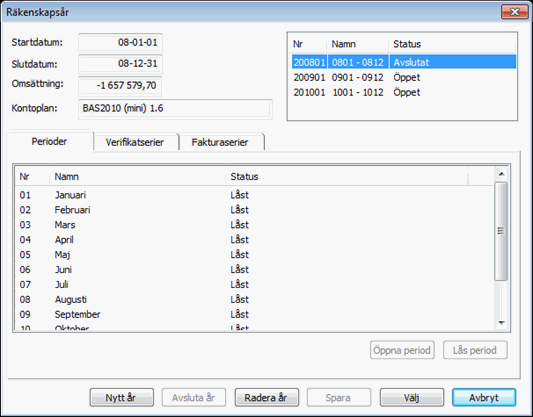Viewport: 533px width, 417px height.
Task: Close the Räkenskapsår dialog window
Action: coord(514,12)
